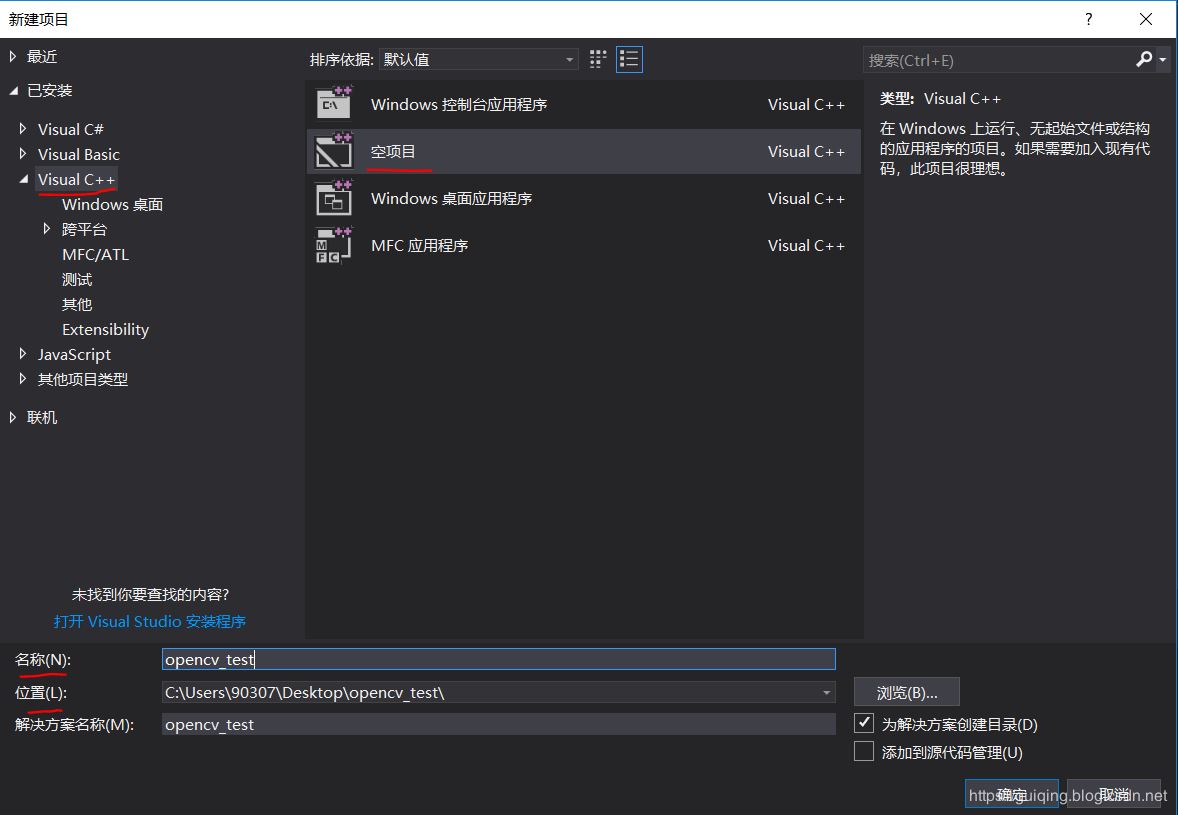Select Extensibility tree item
The height and width of the screenshot is (815, 1178).
[105, 329]
